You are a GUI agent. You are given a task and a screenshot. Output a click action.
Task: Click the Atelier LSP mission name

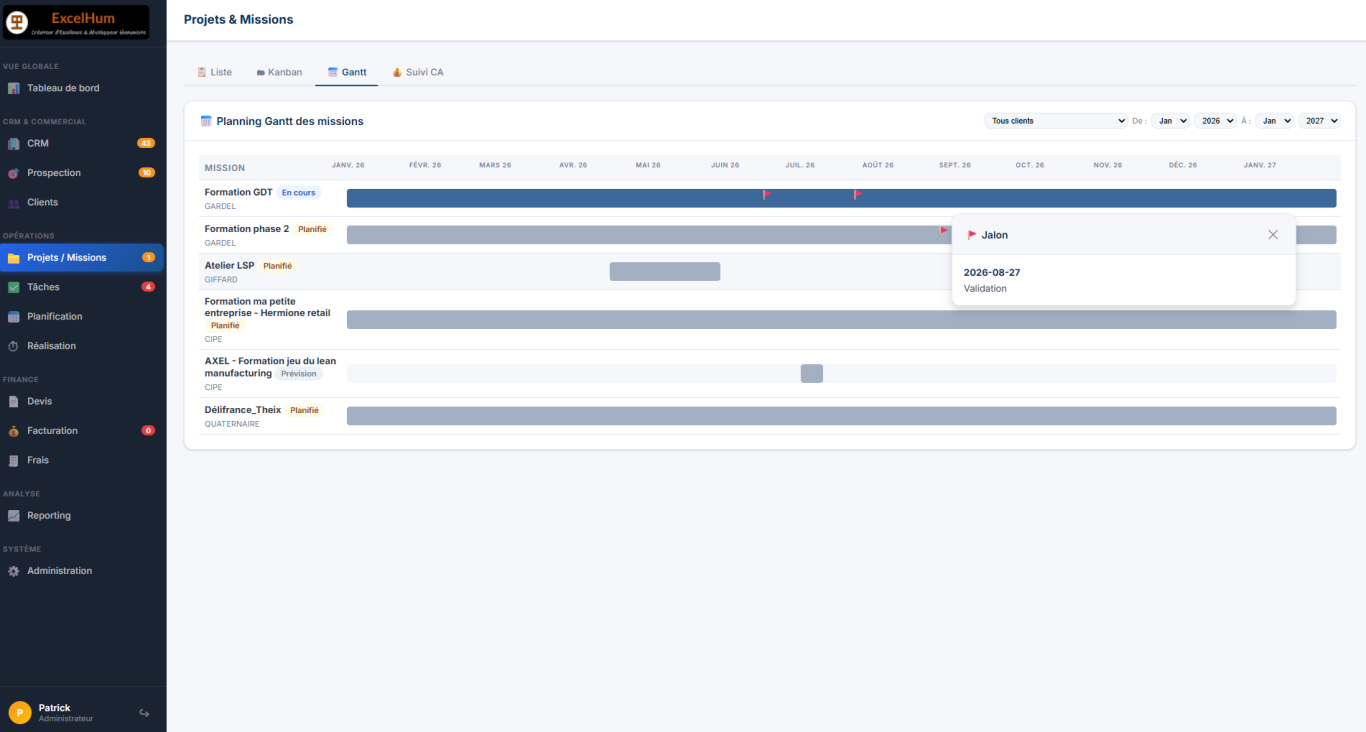tap(230, 266)
